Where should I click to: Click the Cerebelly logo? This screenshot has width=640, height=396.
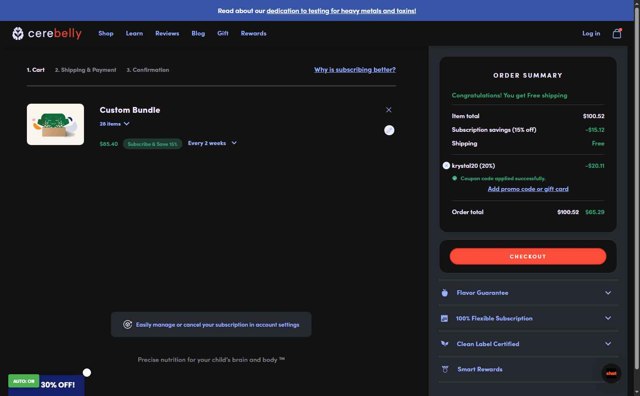click(47, 33)
